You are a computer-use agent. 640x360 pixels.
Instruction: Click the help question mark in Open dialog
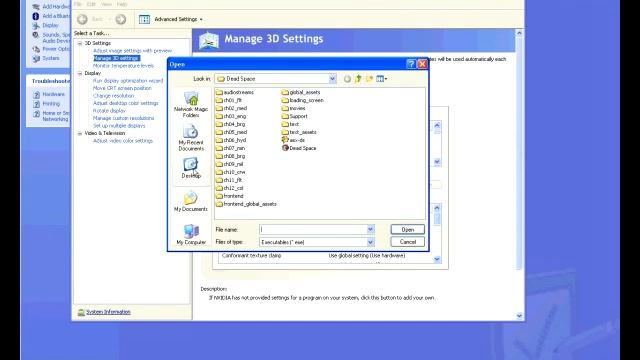(411, 64)
